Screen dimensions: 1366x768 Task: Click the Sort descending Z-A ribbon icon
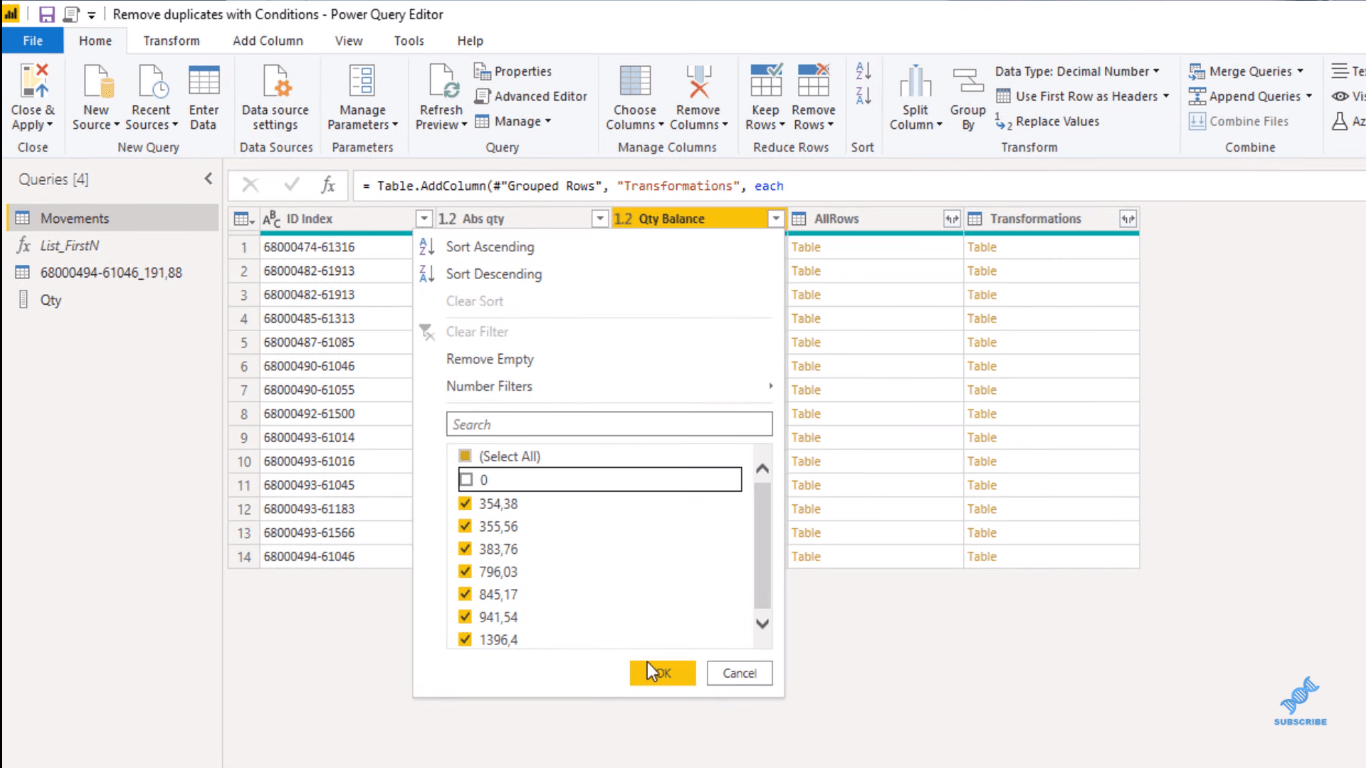pos(863,96)
